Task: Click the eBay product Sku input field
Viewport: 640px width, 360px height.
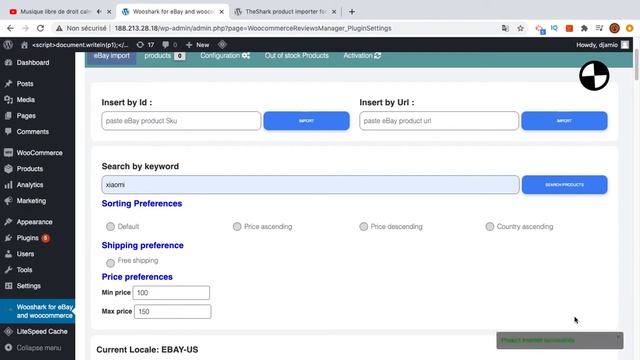Action: (x=181, y=121)
